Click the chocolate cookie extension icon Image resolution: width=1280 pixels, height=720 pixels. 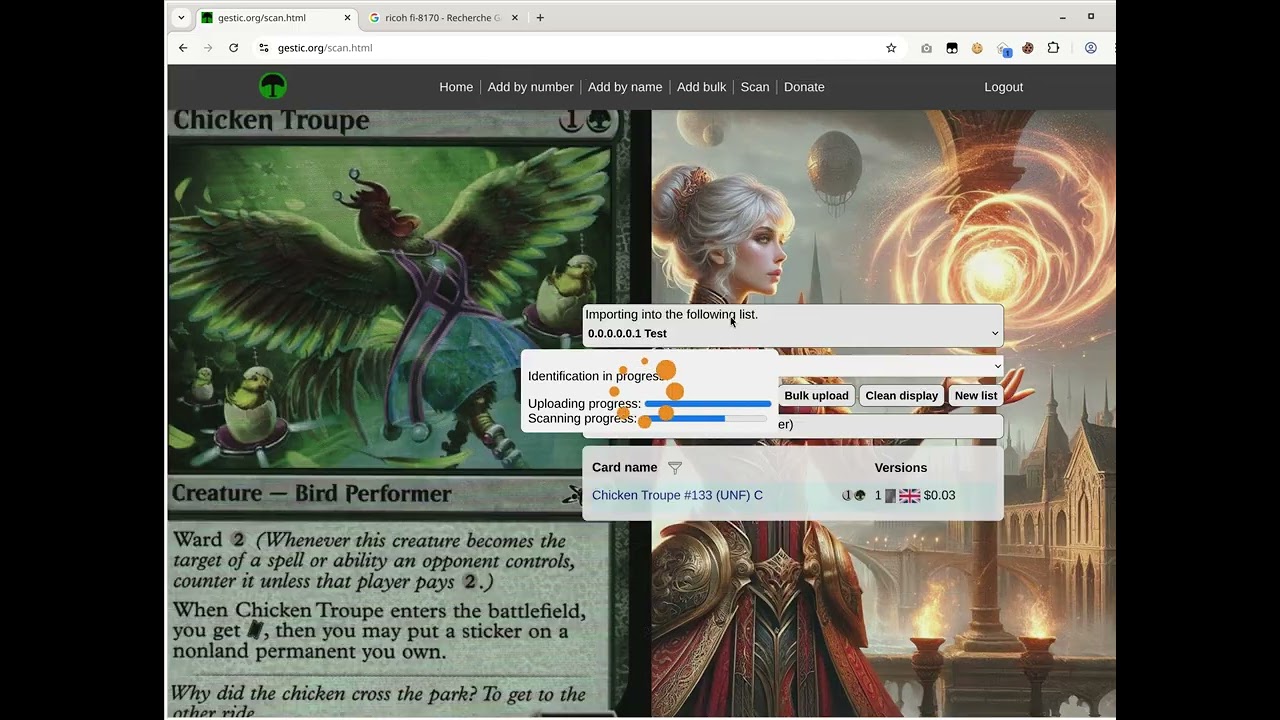tap(1028, 48)
